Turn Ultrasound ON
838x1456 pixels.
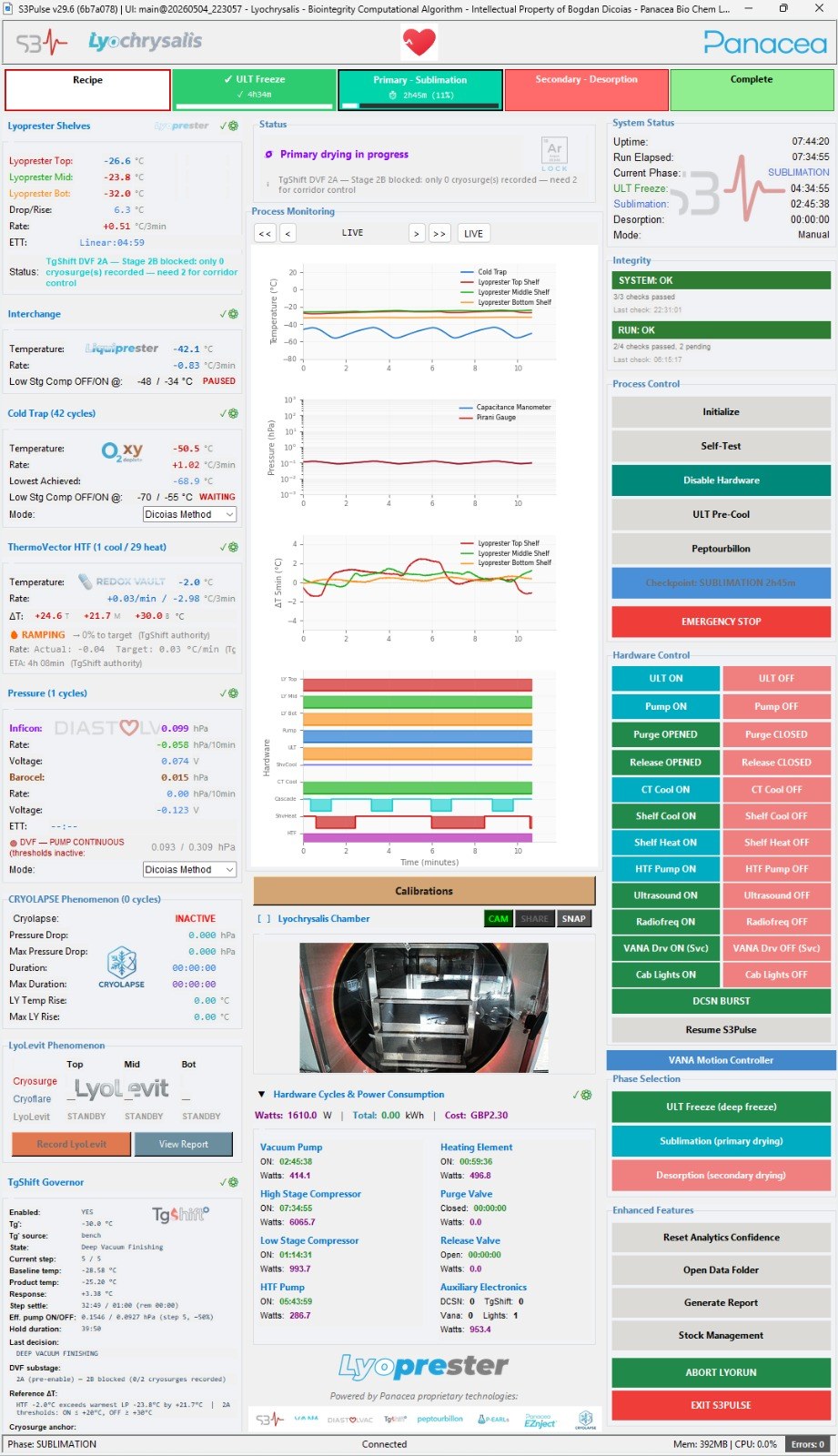tap(666, 895)
